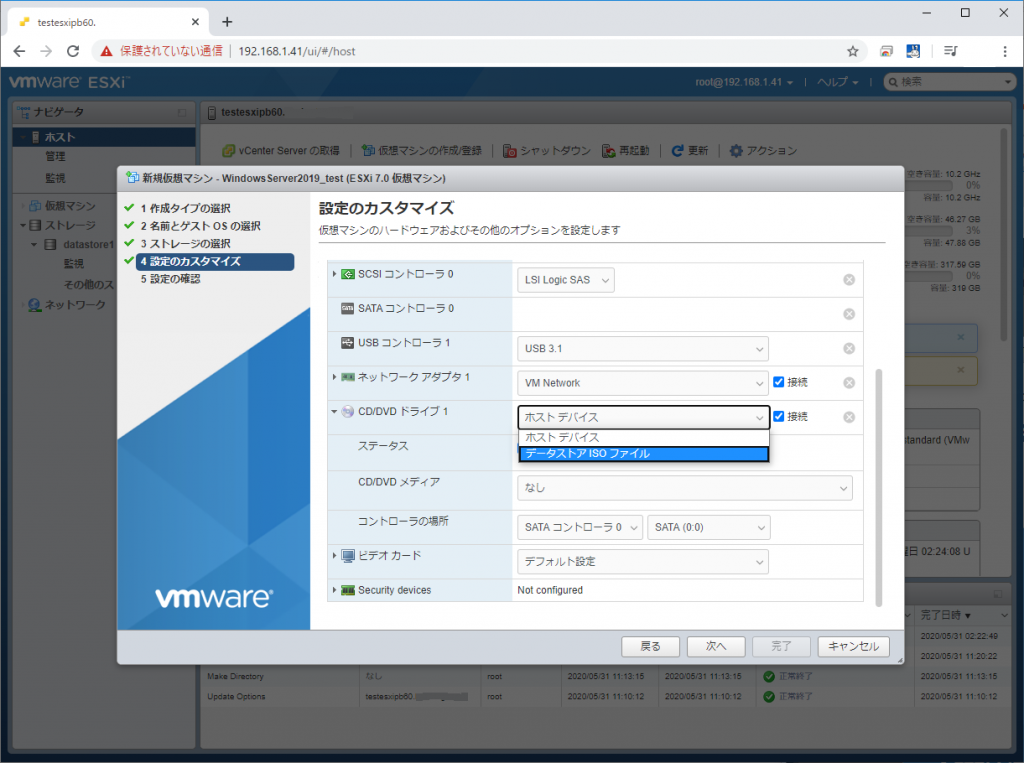Open a new browser tab
1024x763 pixels.
click(x=227, y=22)
